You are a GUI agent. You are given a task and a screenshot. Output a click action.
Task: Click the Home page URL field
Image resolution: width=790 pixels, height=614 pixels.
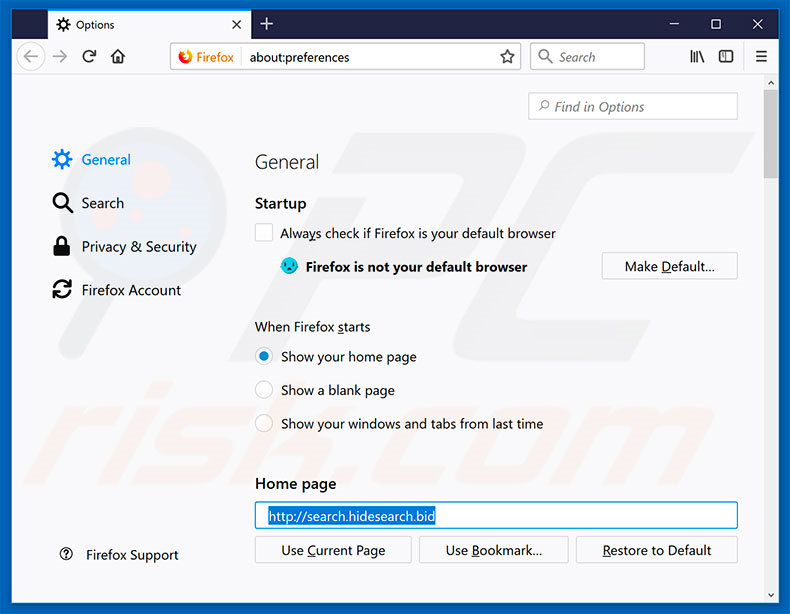496,515
